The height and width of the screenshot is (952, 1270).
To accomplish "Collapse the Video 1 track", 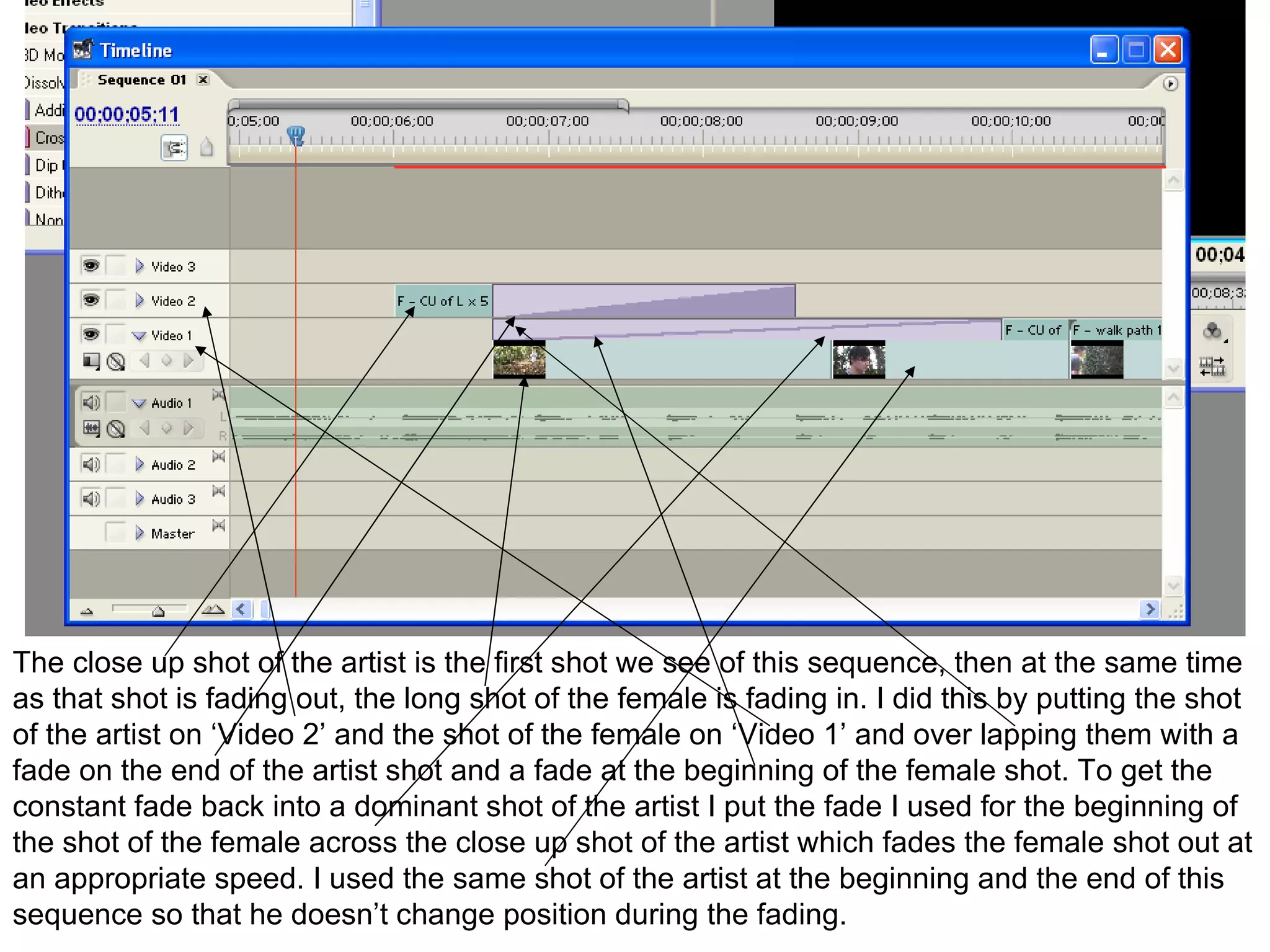I will coord(140,335).
